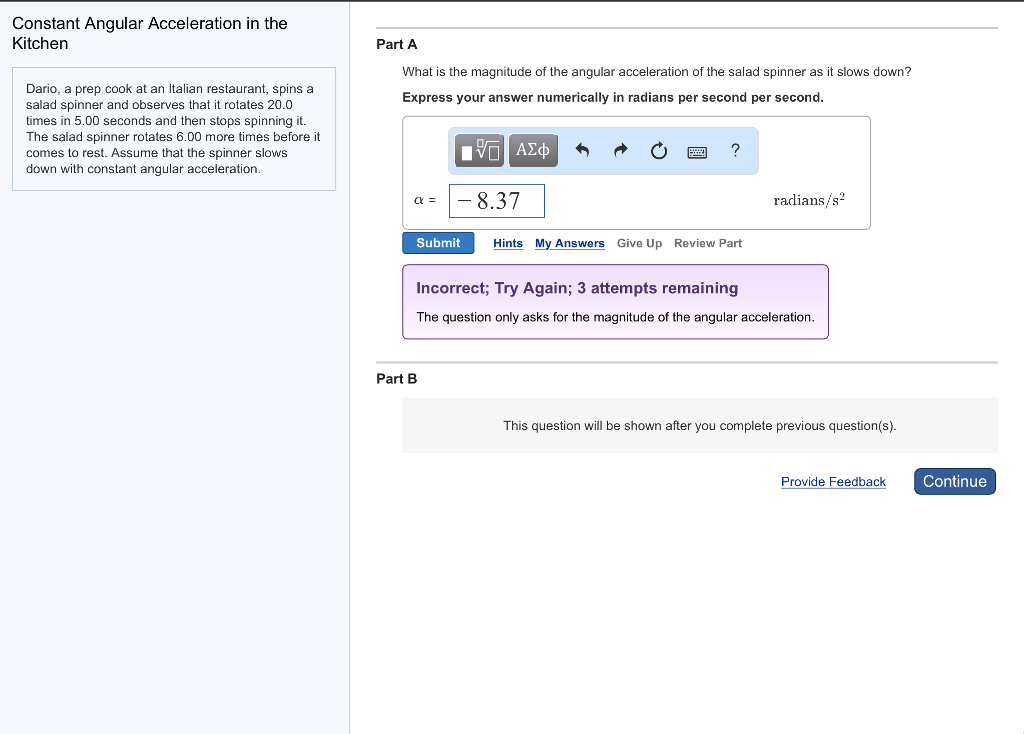Open the Hints link

(508, 244)
